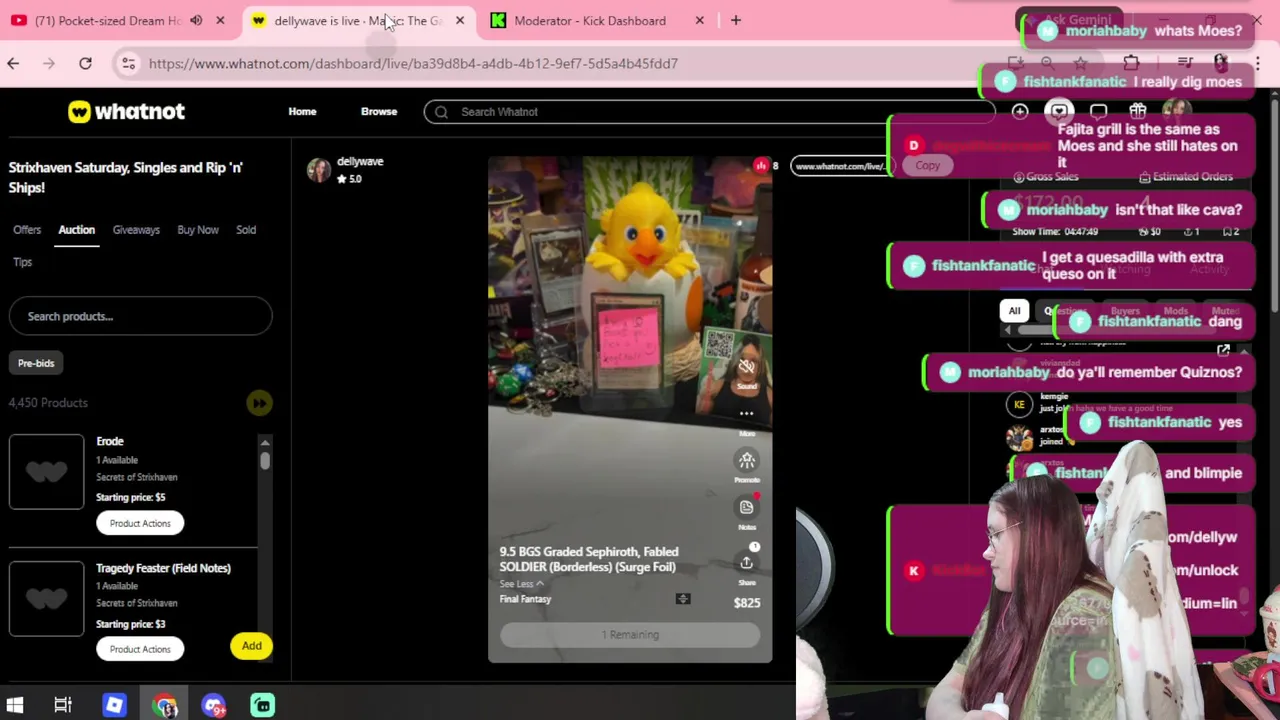The height and width of the screenshot is (720, 1280).
Task: Copy the live stream link
Action: [x=927, y=166]
